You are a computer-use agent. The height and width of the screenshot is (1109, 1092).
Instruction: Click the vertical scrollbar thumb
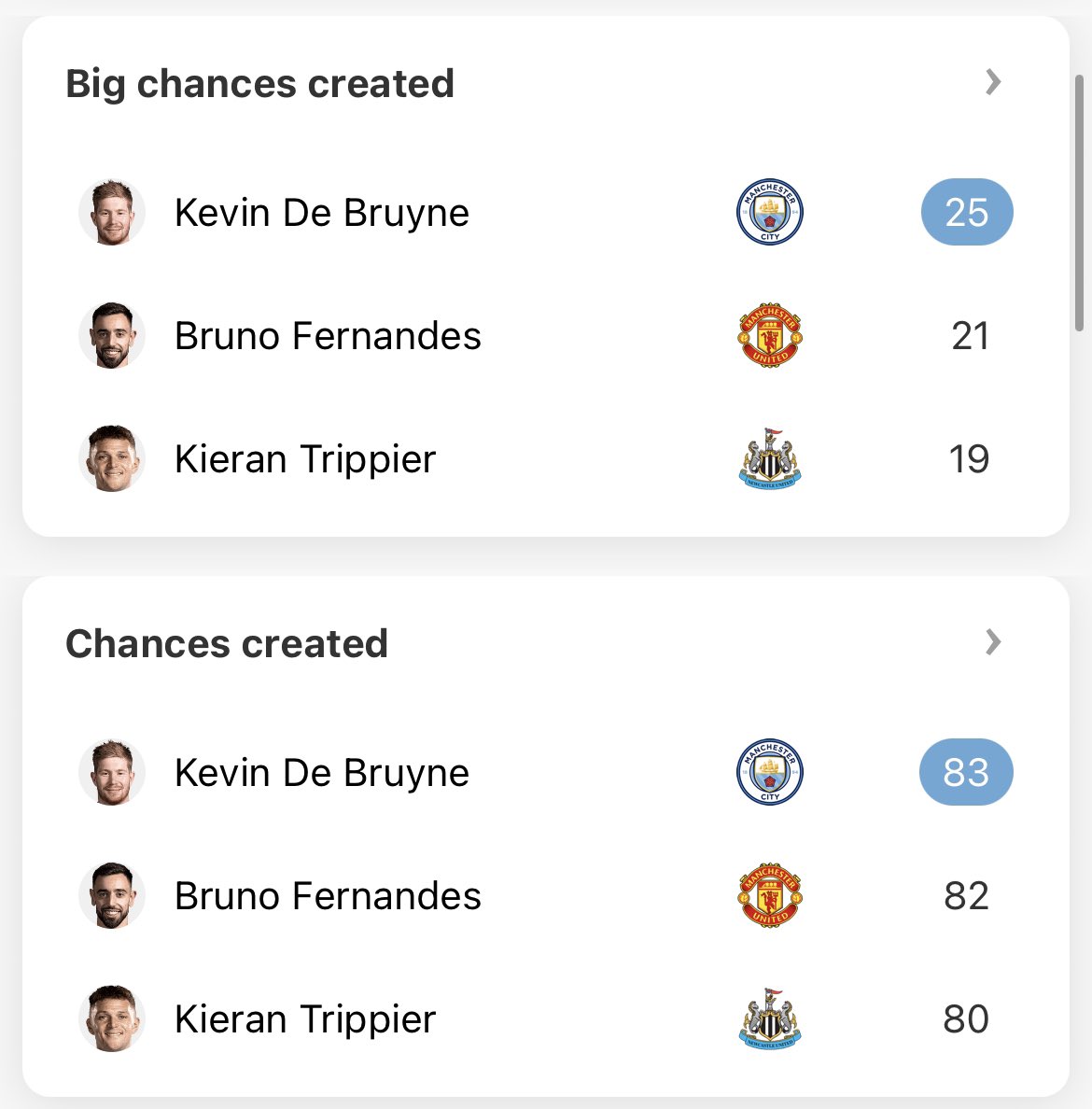coord(1079,203)
